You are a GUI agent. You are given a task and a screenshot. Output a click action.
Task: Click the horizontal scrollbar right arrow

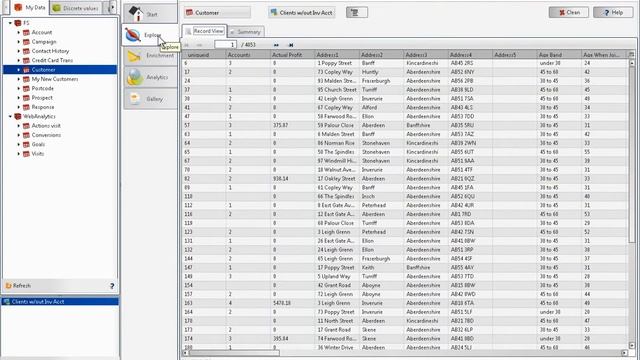click(x=624, y=353)
